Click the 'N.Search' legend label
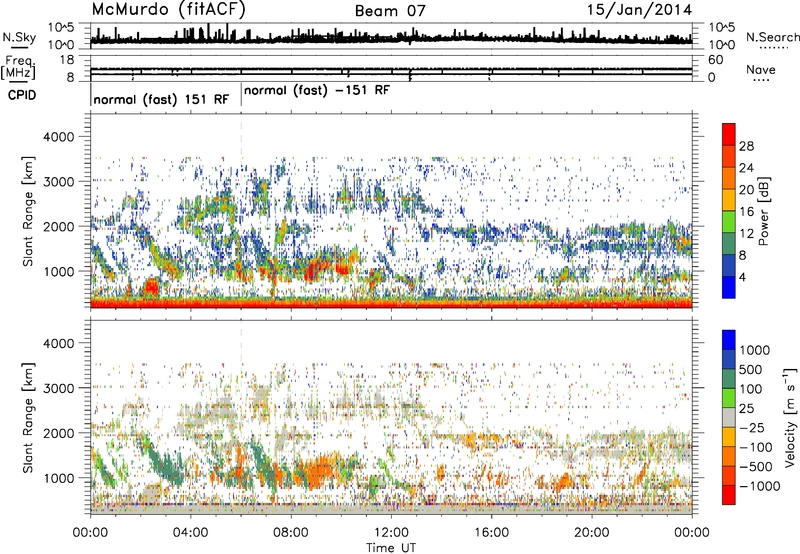Image resolution: width=800 pixels, height=554 pixels. click(x=772, y=37)
